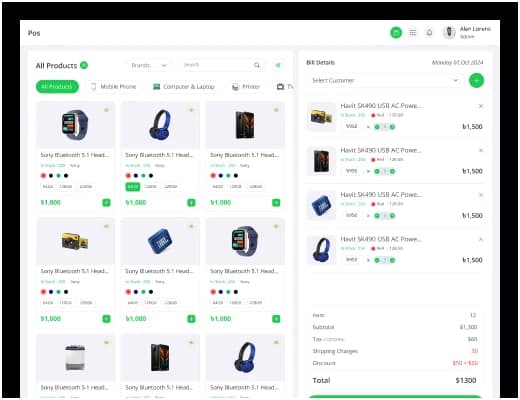This screenshot has width=520, height=400.
Task: Click the green icon beside the search box
Action: pyautogui.click(x=278, y=65)
